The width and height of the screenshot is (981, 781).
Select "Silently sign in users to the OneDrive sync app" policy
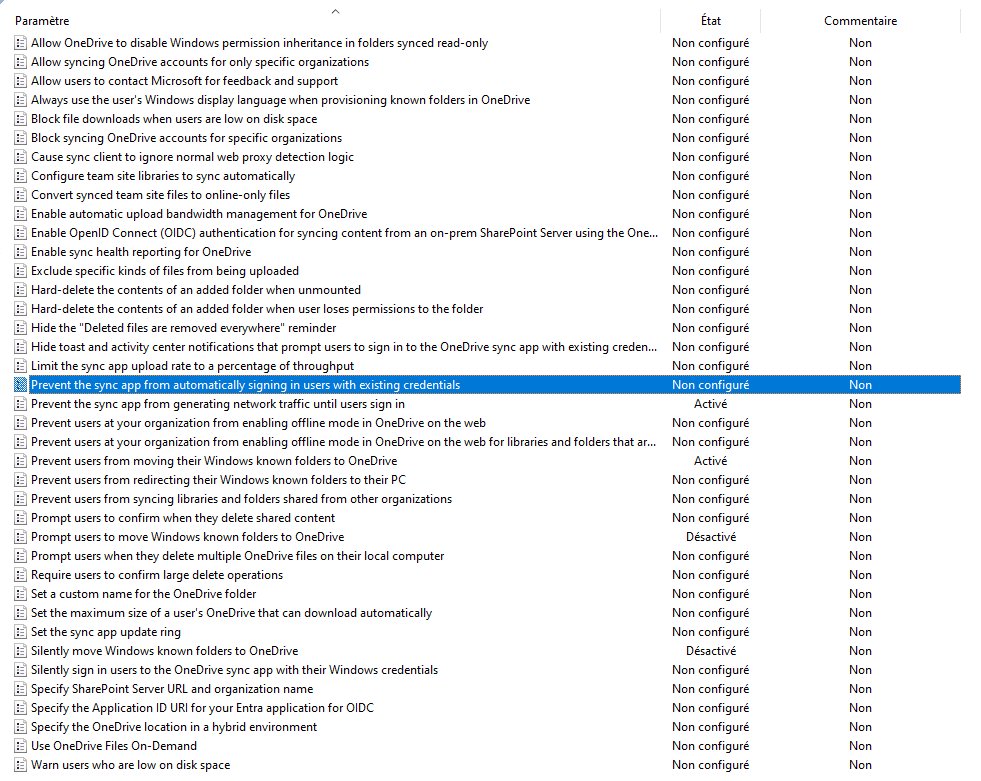[x=235, y=670]
